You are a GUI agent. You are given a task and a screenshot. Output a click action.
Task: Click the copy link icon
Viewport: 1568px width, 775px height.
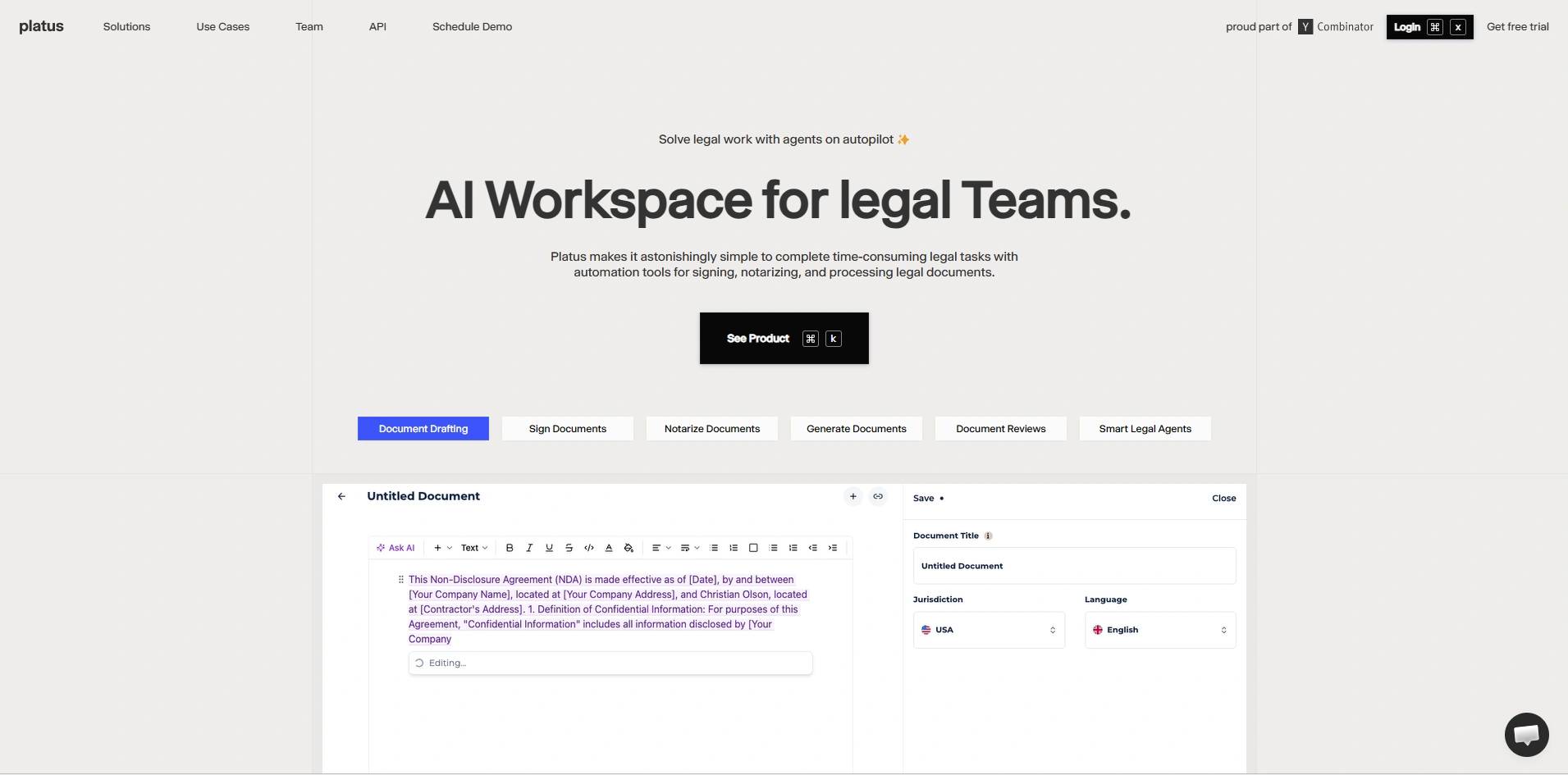click(878, 497)
